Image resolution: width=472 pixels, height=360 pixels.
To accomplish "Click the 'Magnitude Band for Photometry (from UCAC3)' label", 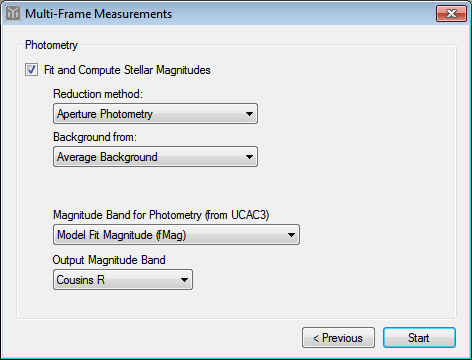I will click(161, 215).
